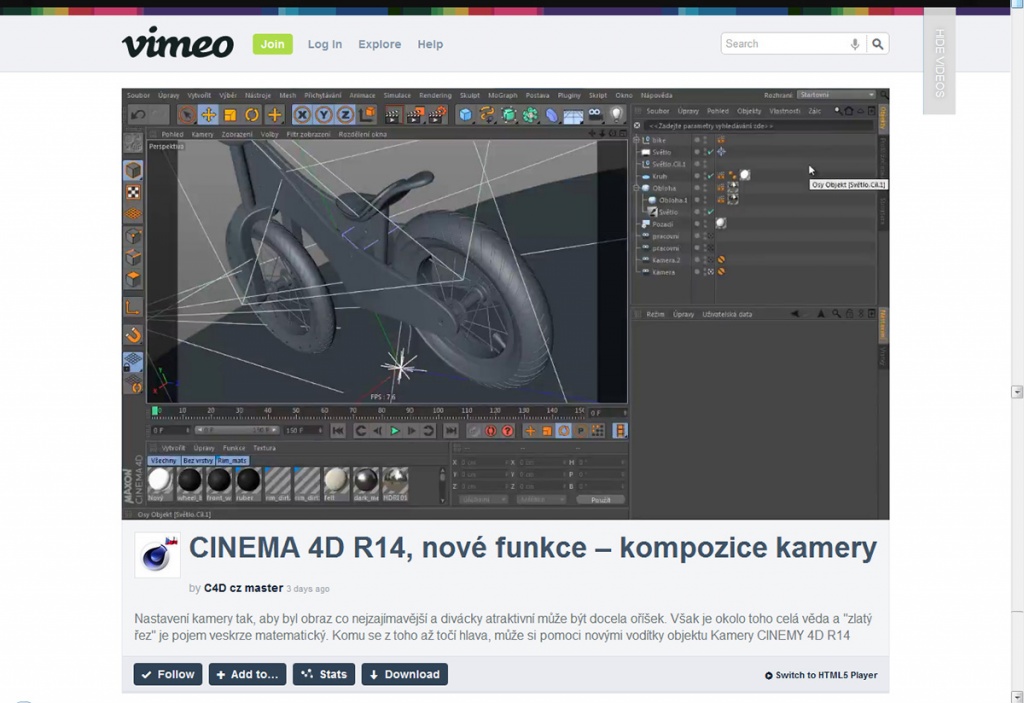1024x703 pixels.
Task: Open the viewport Kamery menu
Action: coord(202,135)
